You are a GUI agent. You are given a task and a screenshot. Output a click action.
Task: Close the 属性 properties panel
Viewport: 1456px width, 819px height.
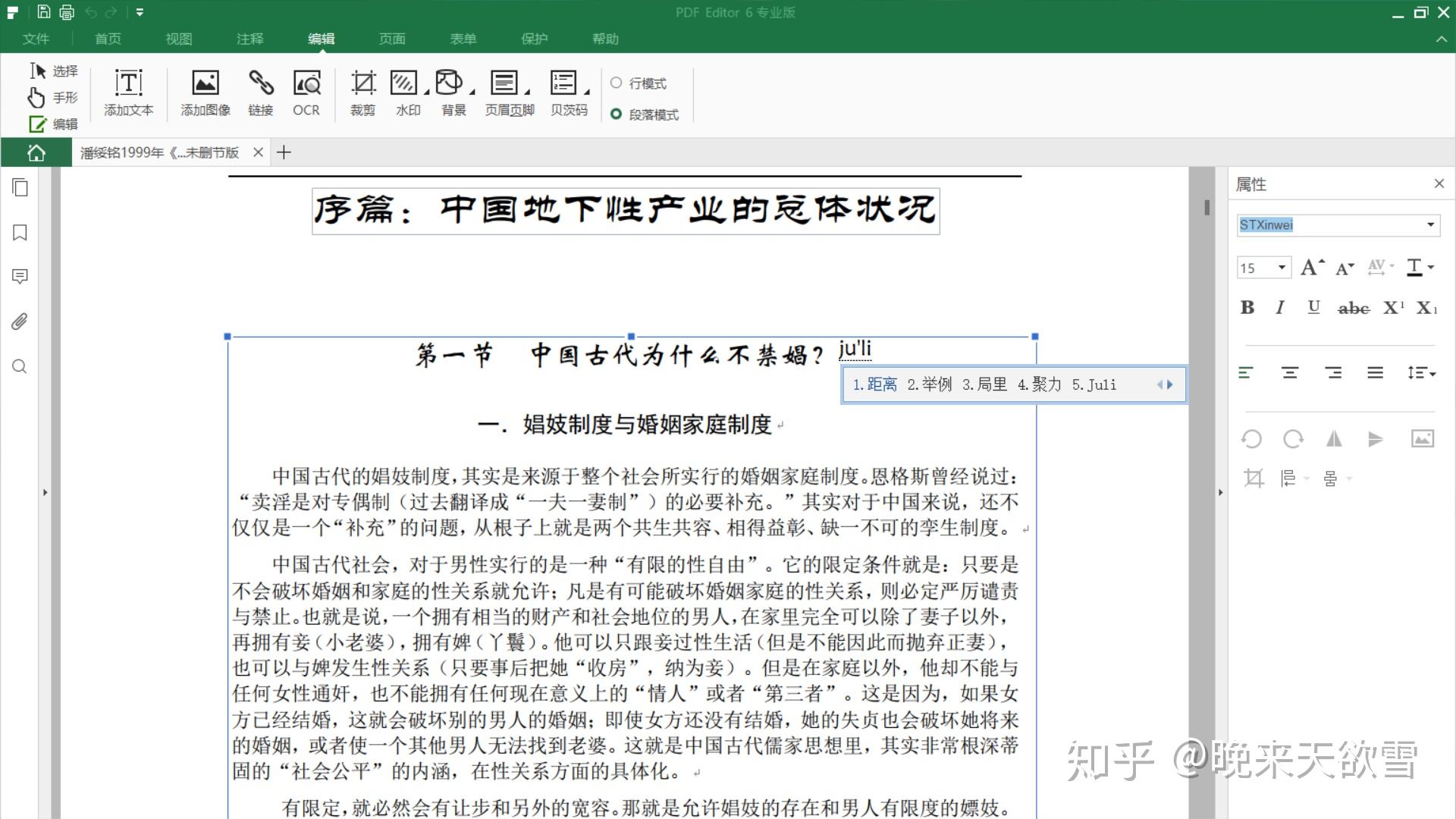coord(1439,184)
